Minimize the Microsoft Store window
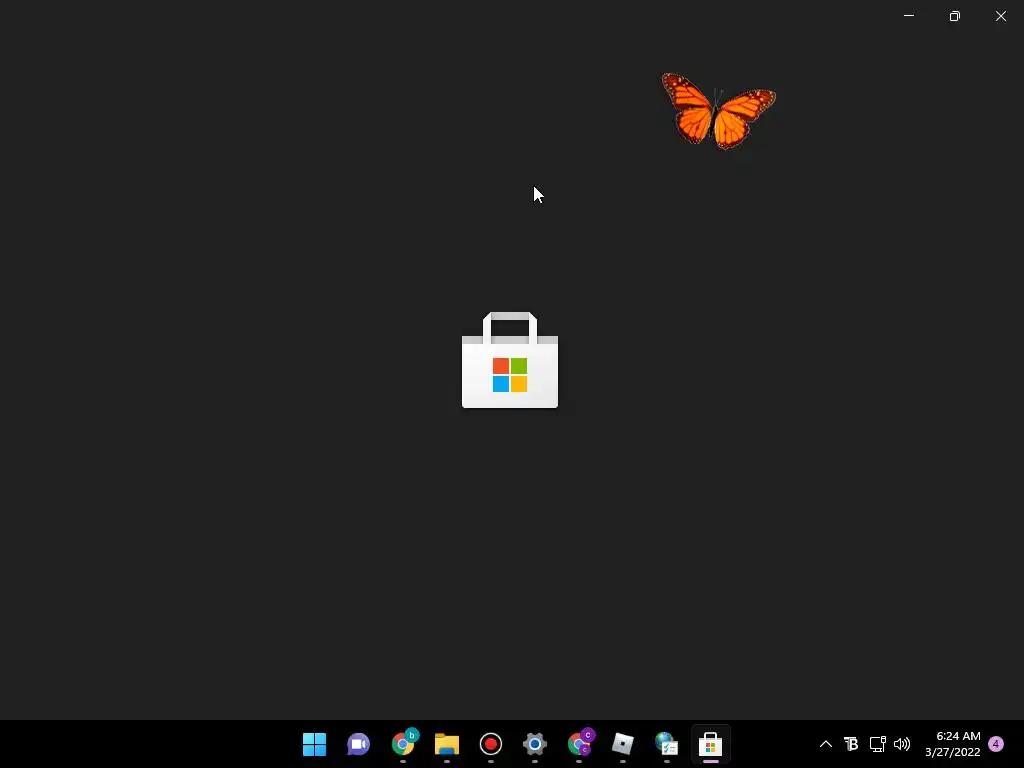Screen dimensions: 1024x768 [x=908, y=16]
